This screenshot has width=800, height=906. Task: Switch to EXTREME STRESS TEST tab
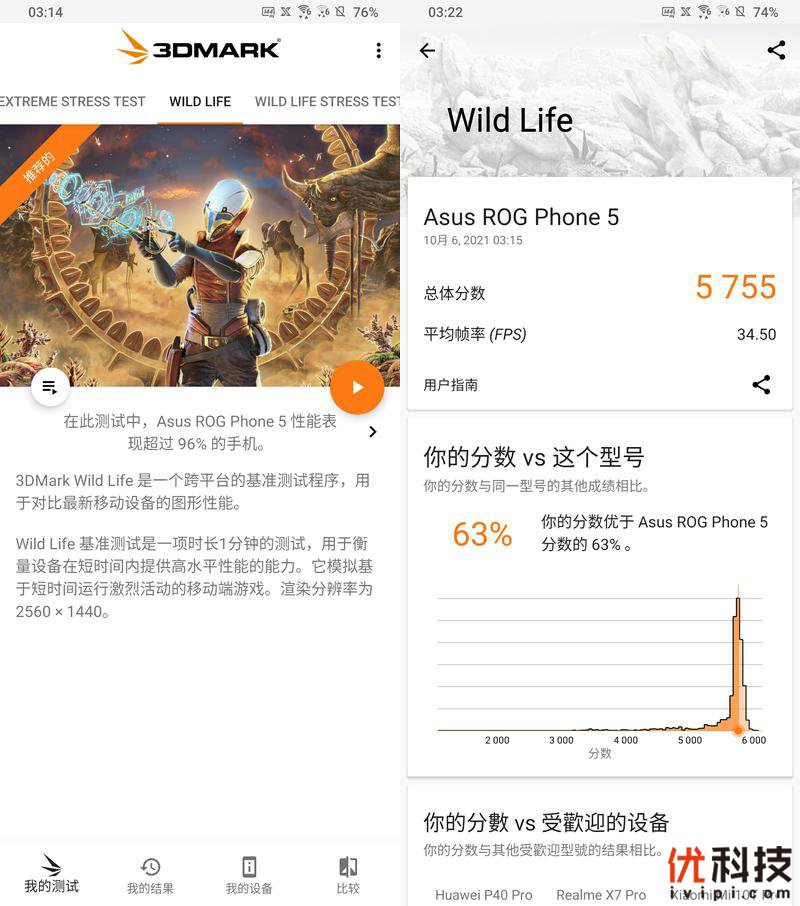tap(73, 101)
